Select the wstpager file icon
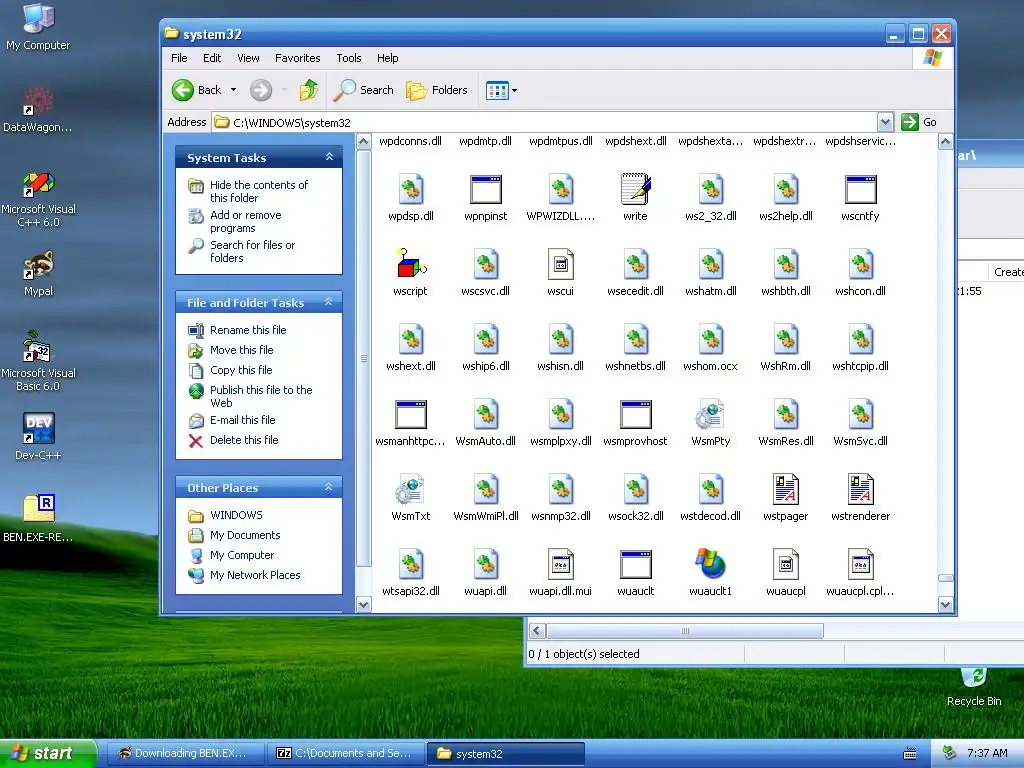This screenshot has width=1024, height=768. pyautogui.click(x=786, y=488)
